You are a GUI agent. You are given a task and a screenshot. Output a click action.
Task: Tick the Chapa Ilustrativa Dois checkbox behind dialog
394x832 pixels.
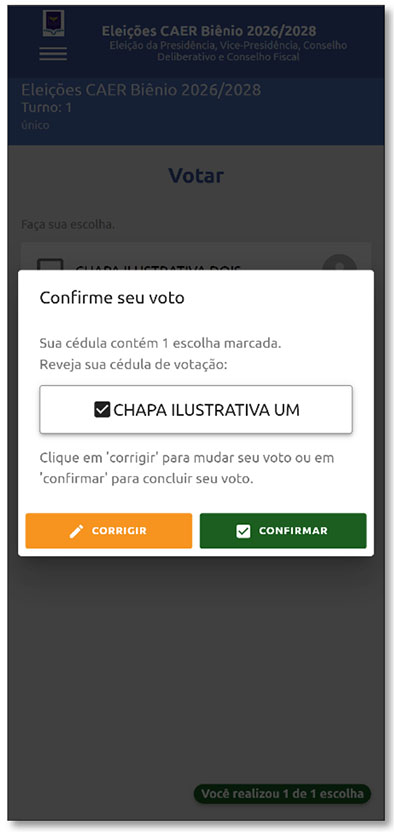click(50, 265)
